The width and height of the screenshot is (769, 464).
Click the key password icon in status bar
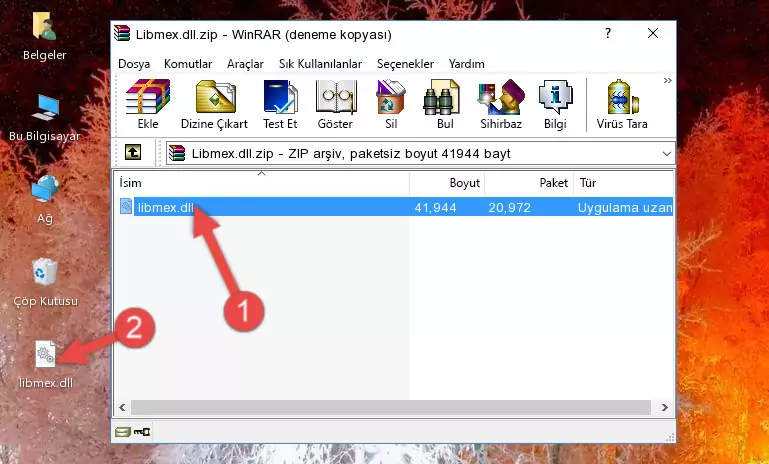coord(142,432)
